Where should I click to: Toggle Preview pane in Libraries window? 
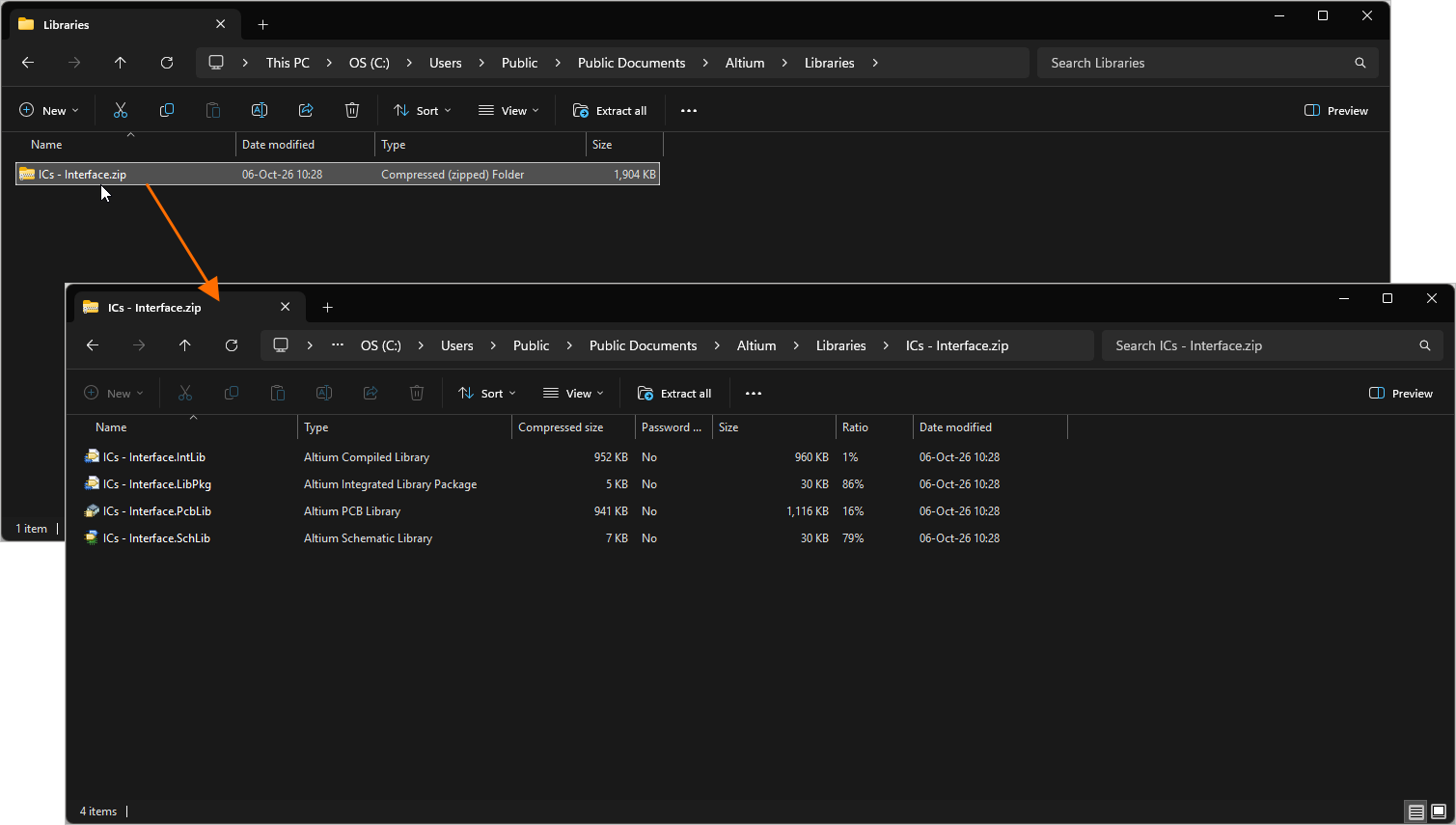1336,111
